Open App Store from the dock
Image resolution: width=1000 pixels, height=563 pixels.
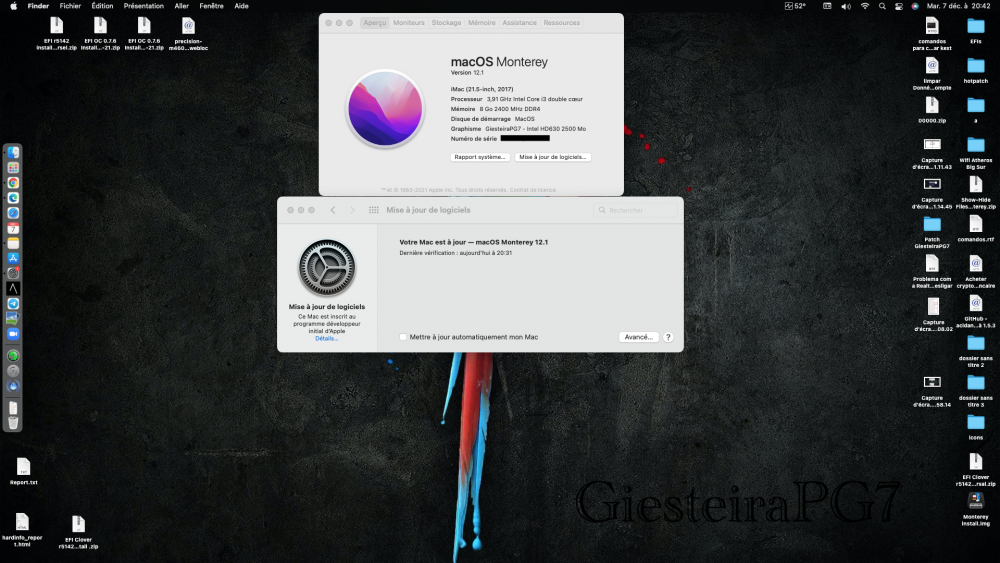(x=13, y=258)
